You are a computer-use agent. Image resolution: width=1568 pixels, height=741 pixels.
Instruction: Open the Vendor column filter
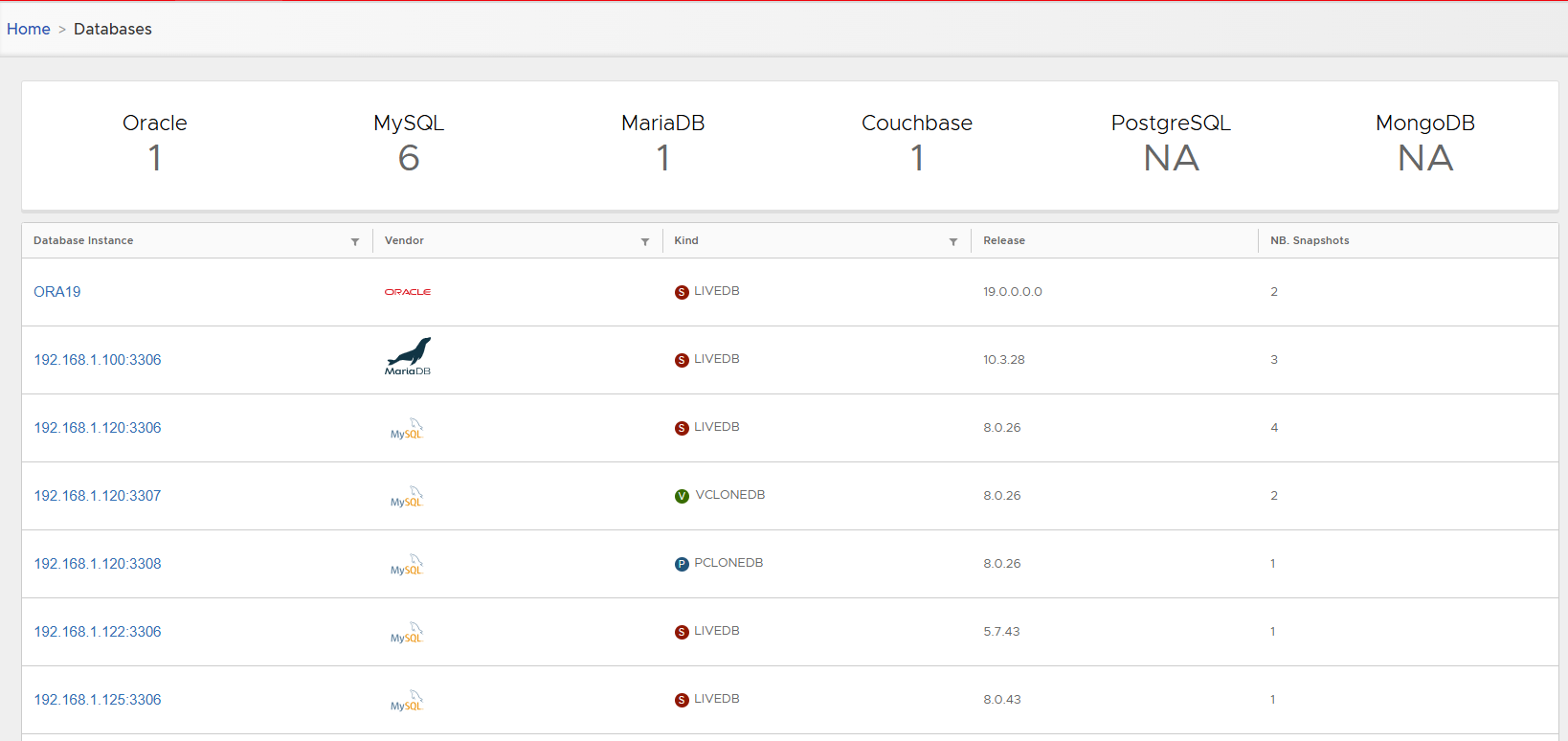645,241
